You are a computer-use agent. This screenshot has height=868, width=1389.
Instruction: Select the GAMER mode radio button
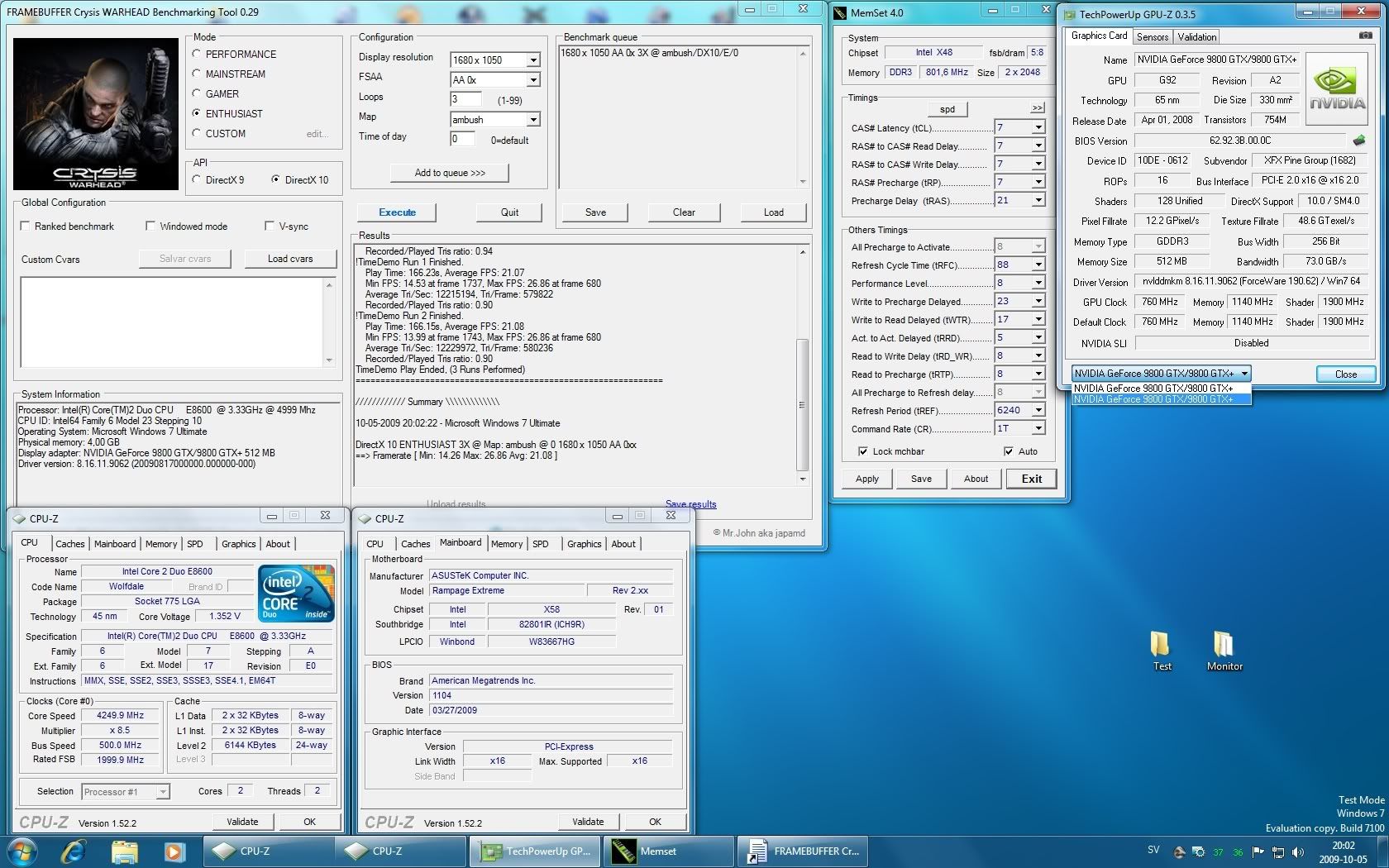click(197, 93)
